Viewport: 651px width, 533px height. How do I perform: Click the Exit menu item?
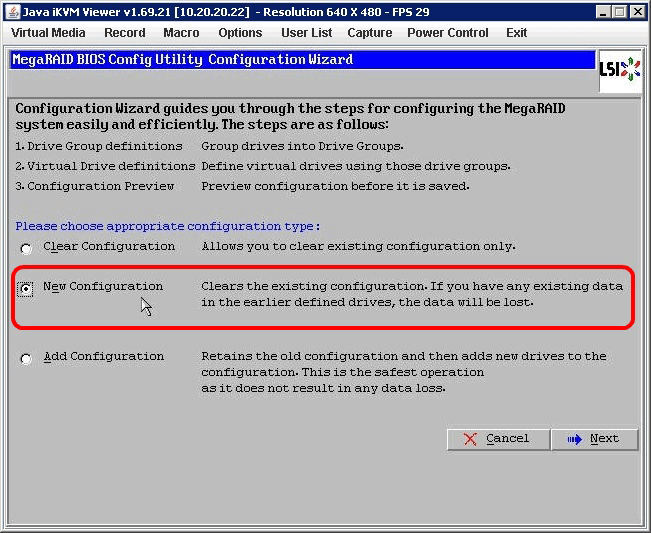[516, 33]
